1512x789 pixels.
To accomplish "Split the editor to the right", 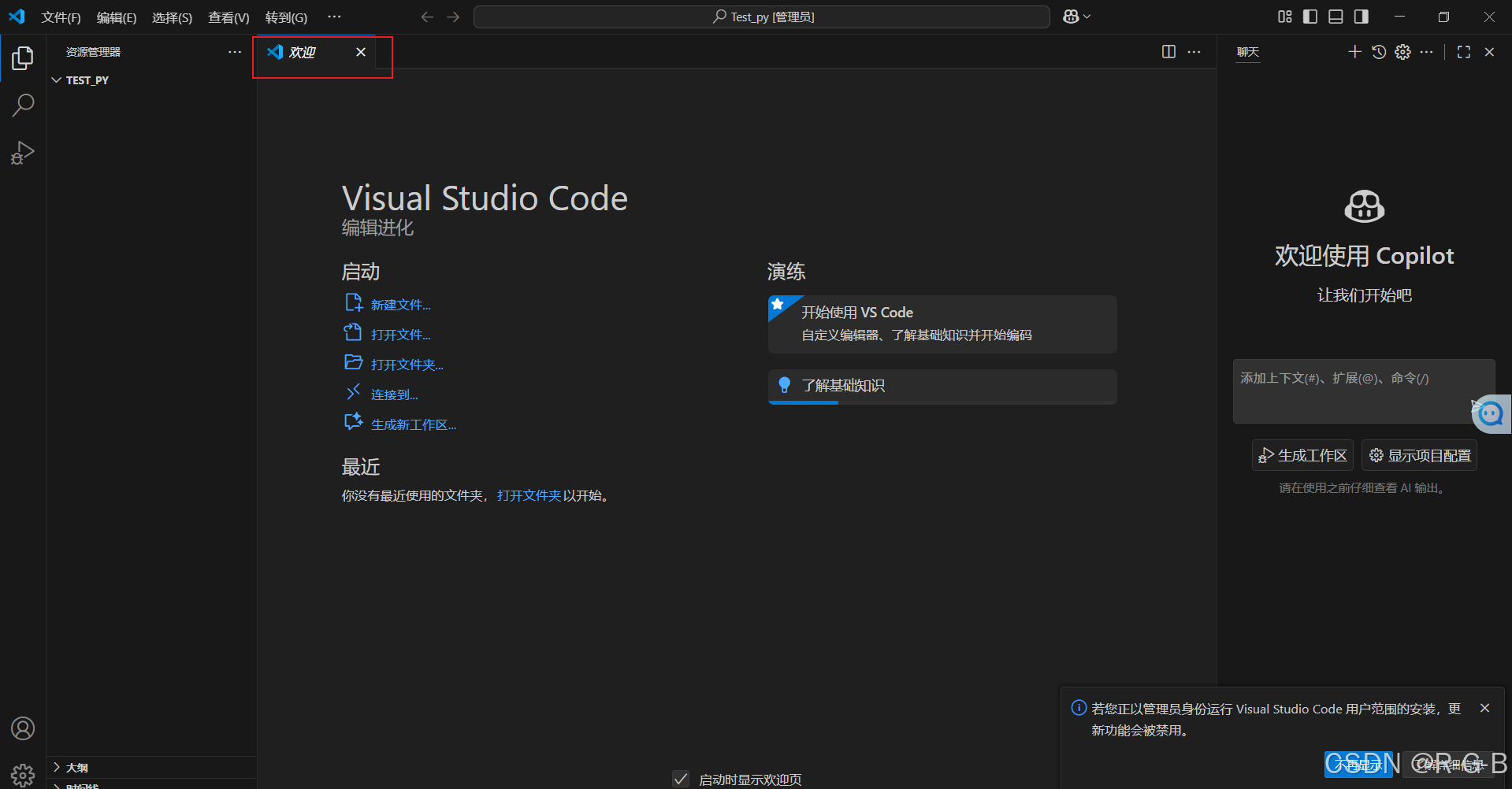I will click(x=1168, y=51).
